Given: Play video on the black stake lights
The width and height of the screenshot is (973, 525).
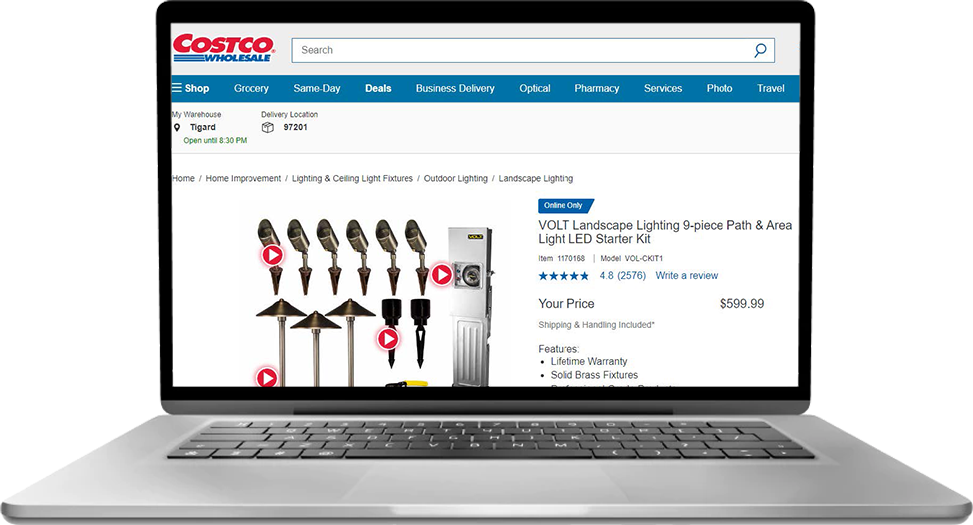Looking at the screenshot, I should pyautogui.click(x=388, y=339).
